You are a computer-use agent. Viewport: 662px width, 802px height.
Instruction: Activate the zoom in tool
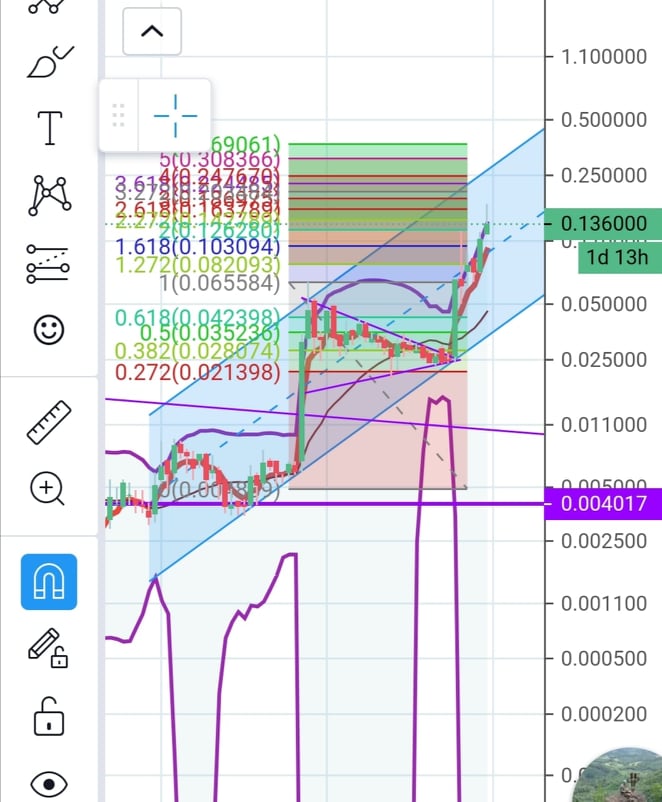[x=49, y=489]
